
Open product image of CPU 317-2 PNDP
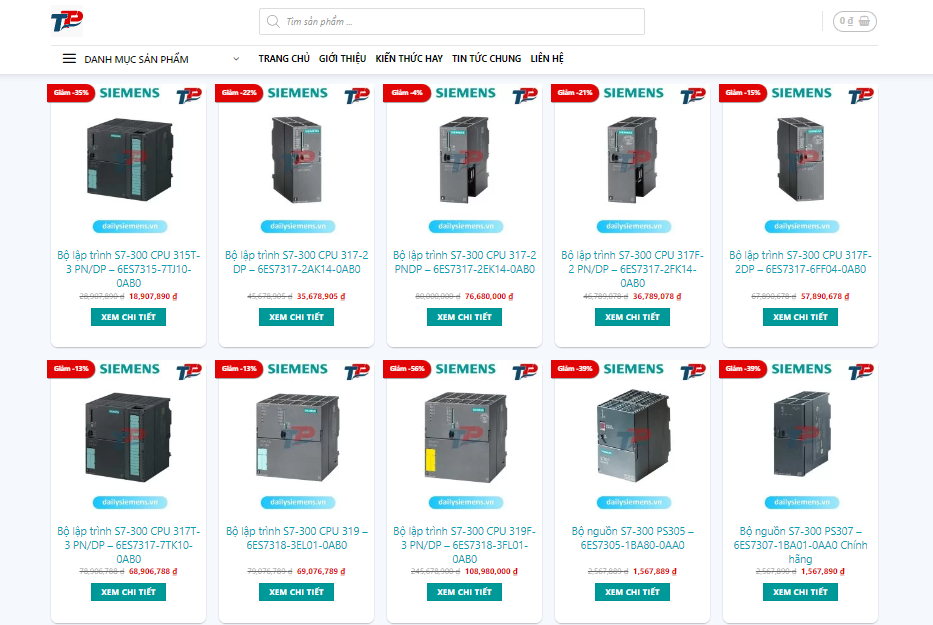pos(464,161)
